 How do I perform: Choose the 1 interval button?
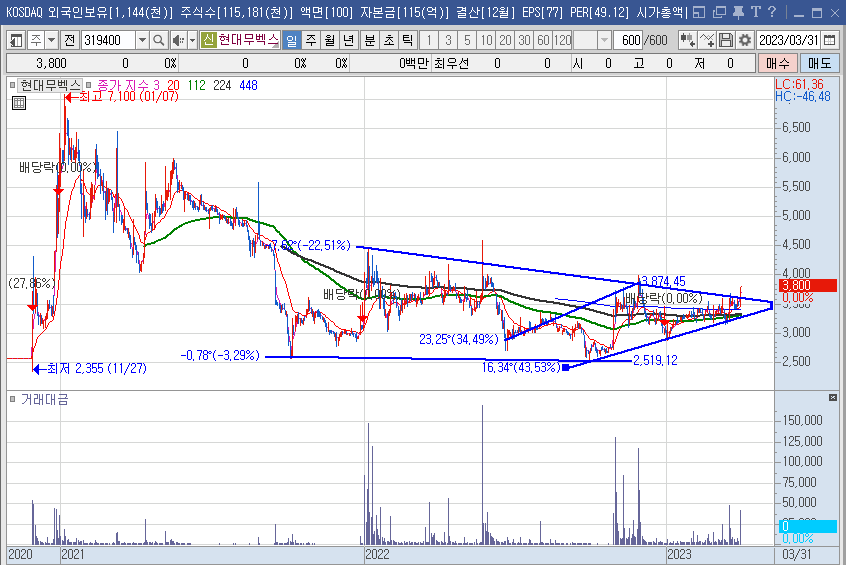[x=429, y=40]
